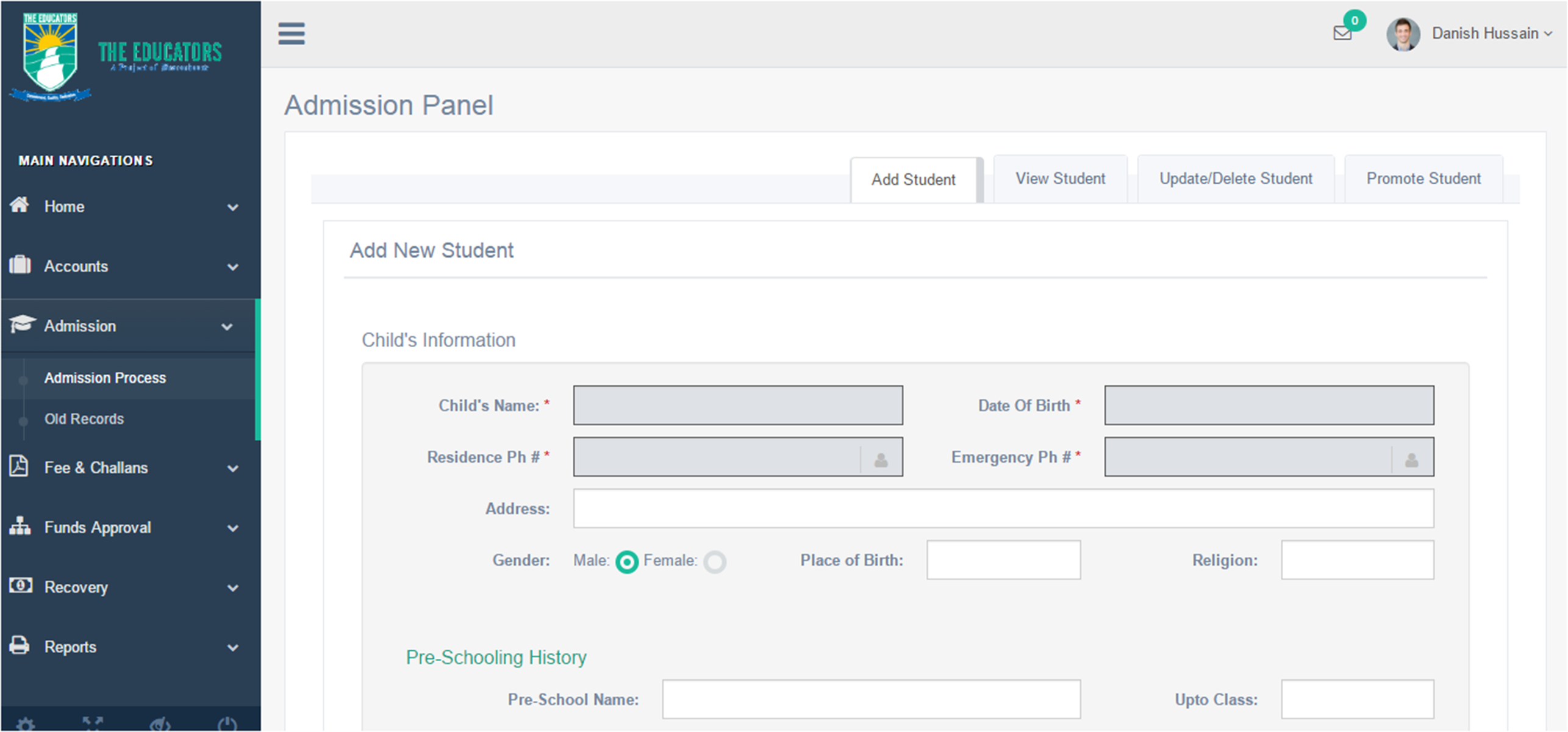Click the Reports printer icon
This screenshot has height=732, width=1568.
[x=20, y=645]
